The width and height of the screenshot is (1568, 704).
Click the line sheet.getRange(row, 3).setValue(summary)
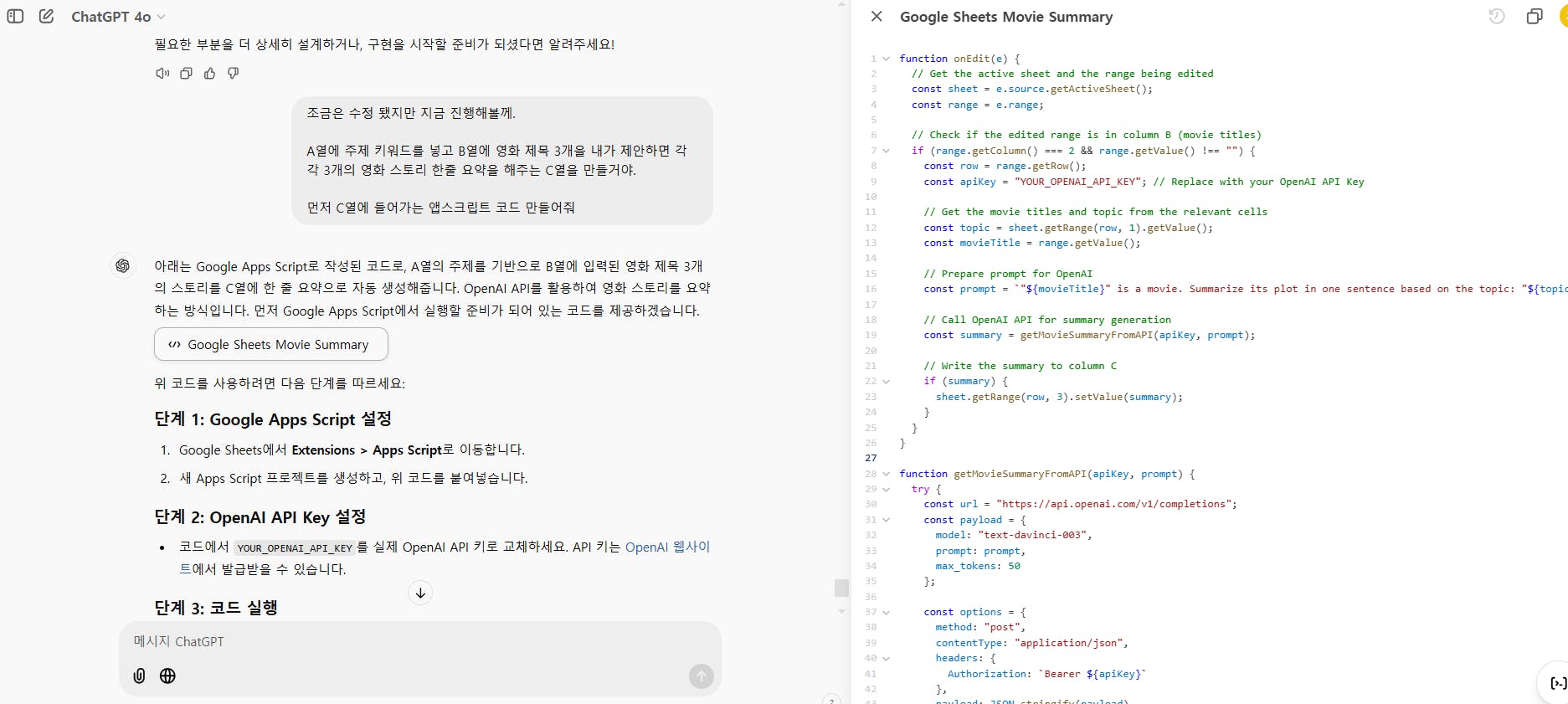(1059, 397)
